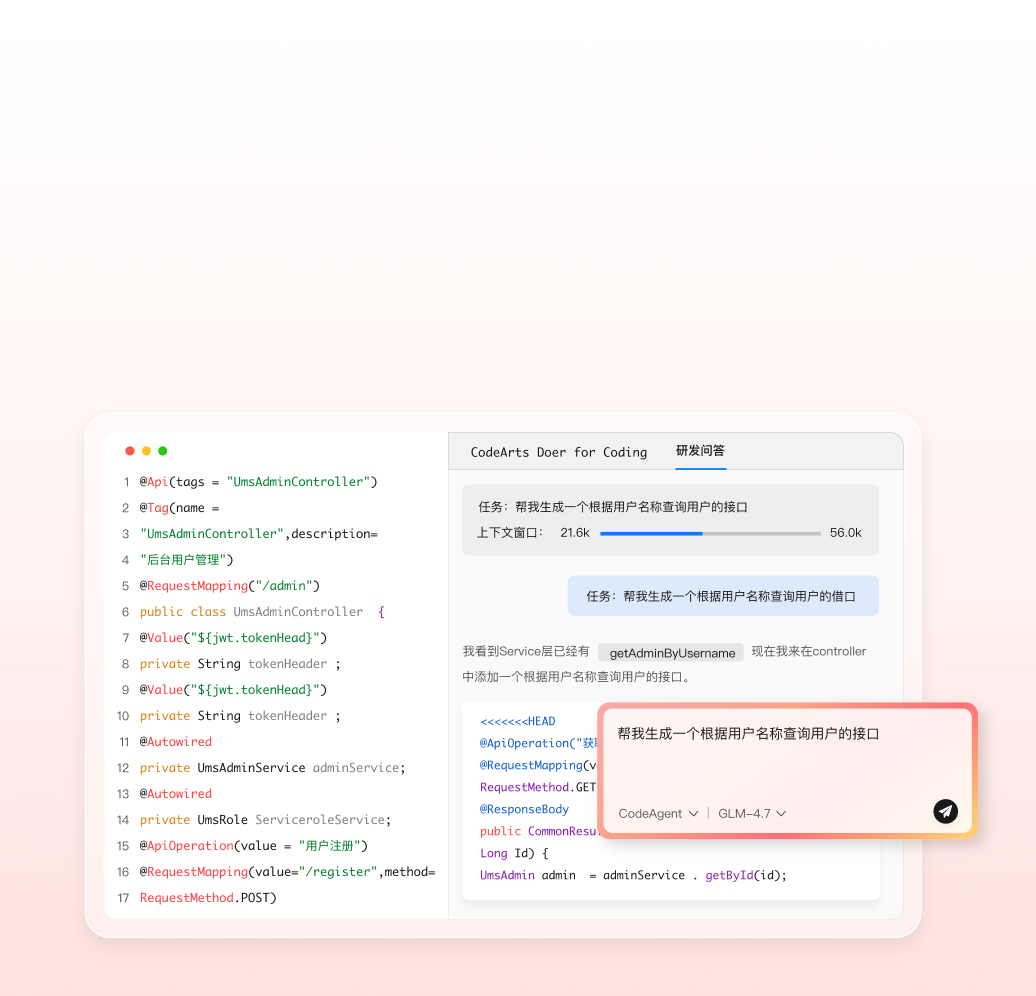This screenshot has width=1036, height=996.
Task: Send the message with the paper plane button
Action: pos(945,811)
